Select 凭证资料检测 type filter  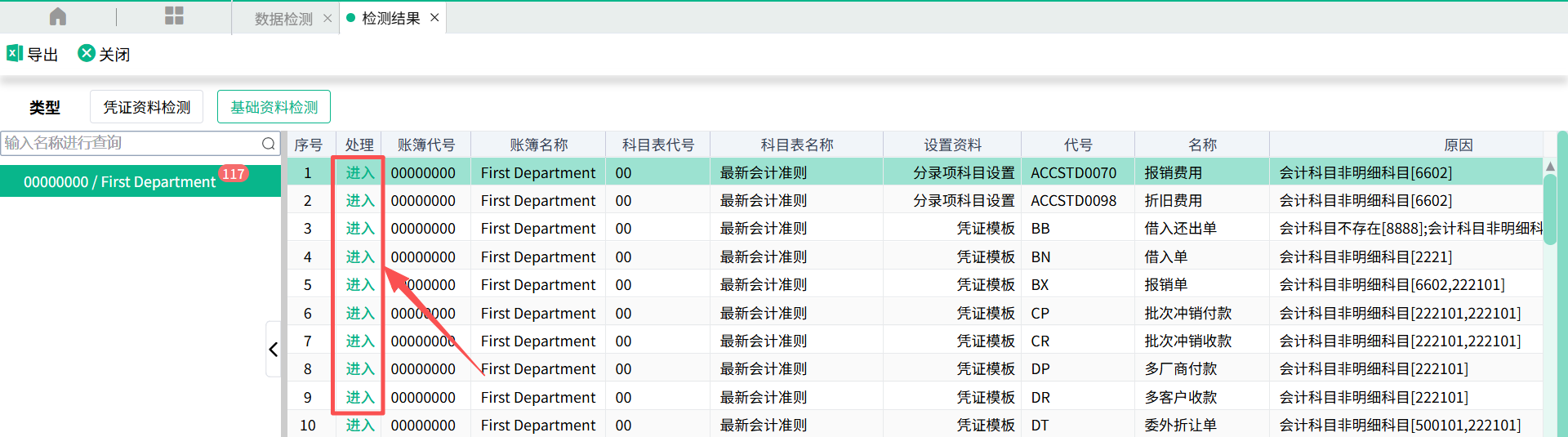pos(147,107)
